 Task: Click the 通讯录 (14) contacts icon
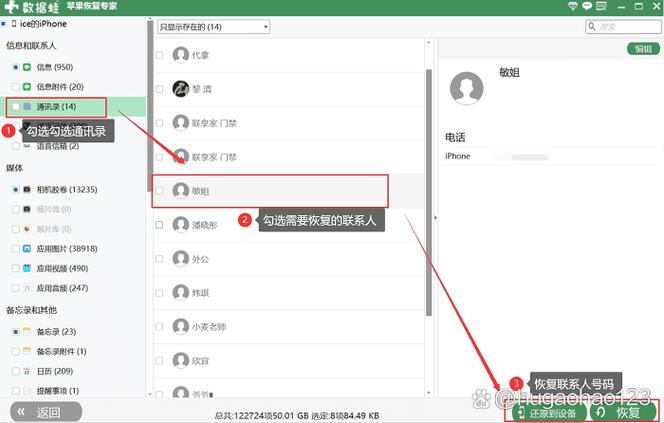point(27,106)
